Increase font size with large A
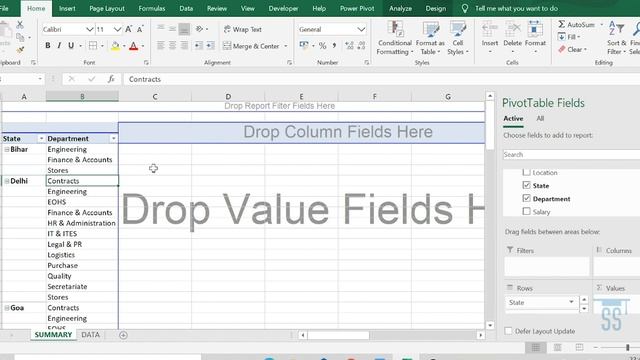 pyautogui.click(x=129, y=29)
